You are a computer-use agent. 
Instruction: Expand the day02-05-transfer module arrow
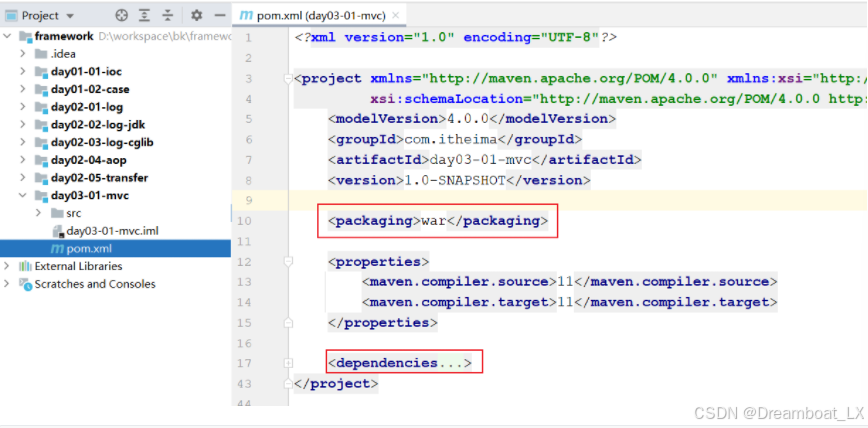point(23,178)
